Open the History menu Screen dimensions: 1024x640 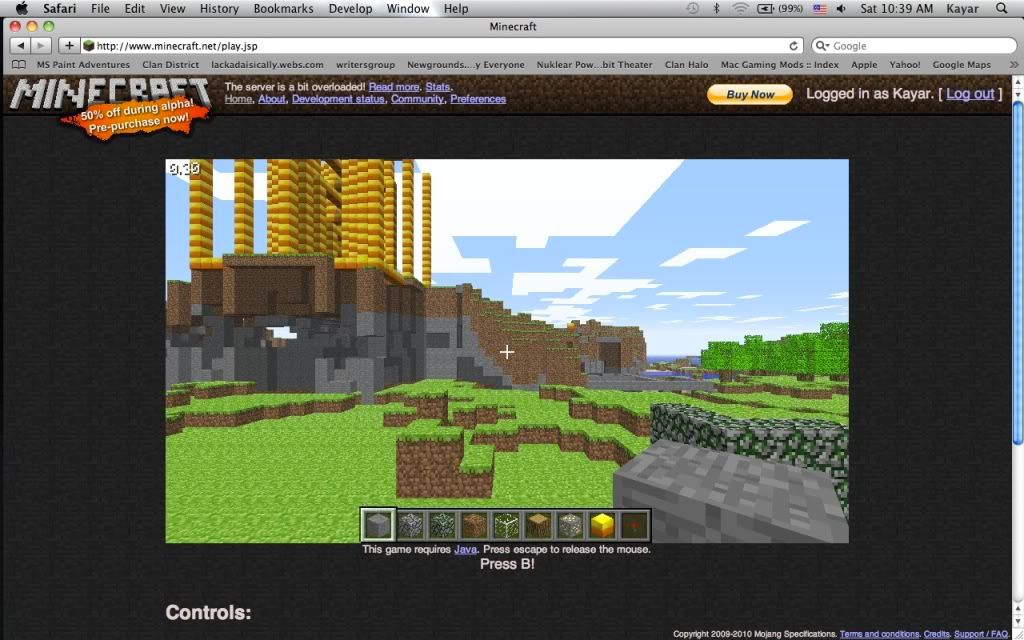click(x=219, y=8)
